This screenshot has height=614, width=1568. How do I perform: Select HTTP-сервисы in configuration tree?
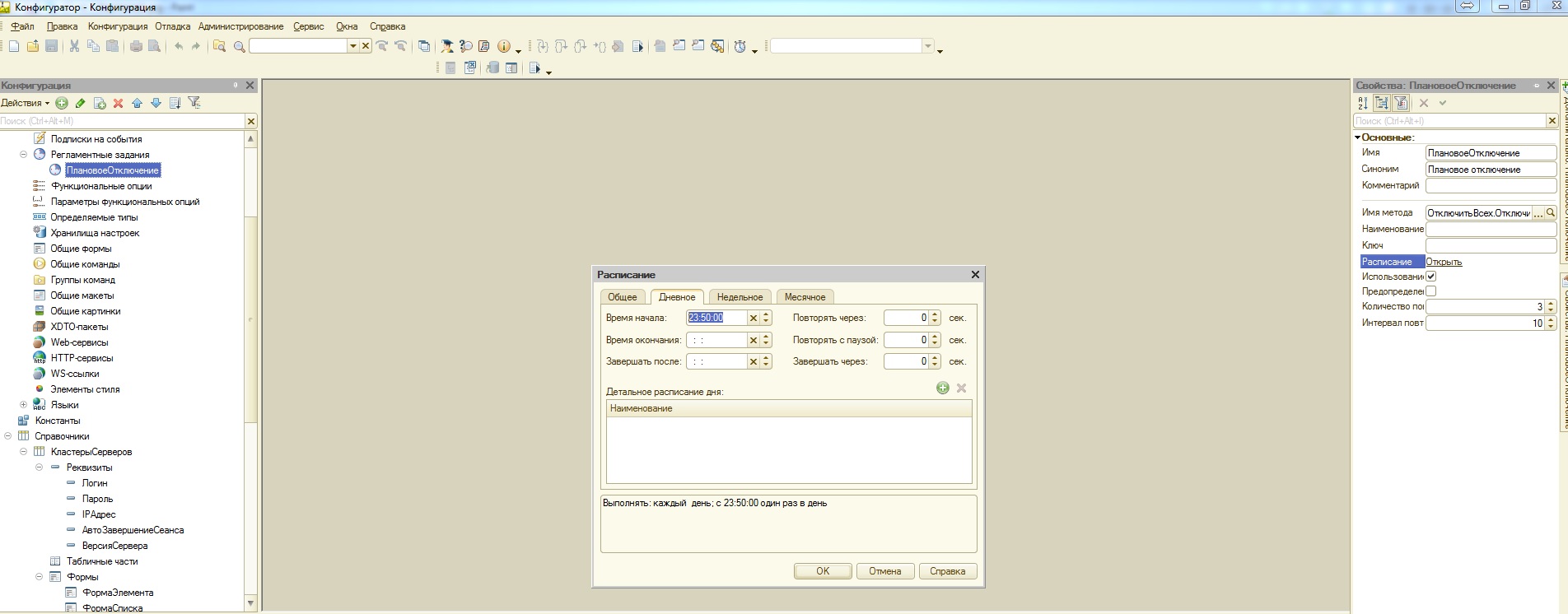coord(82,358)
